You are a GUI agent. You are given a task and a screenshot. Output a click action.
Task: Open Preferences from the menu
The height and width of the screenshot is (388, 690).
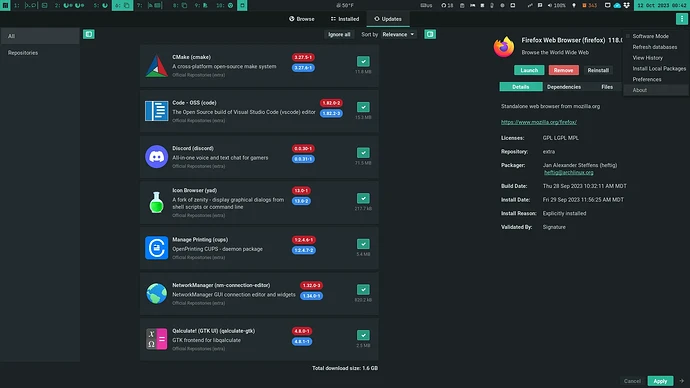pyautogui.click(x=647, y=79)
